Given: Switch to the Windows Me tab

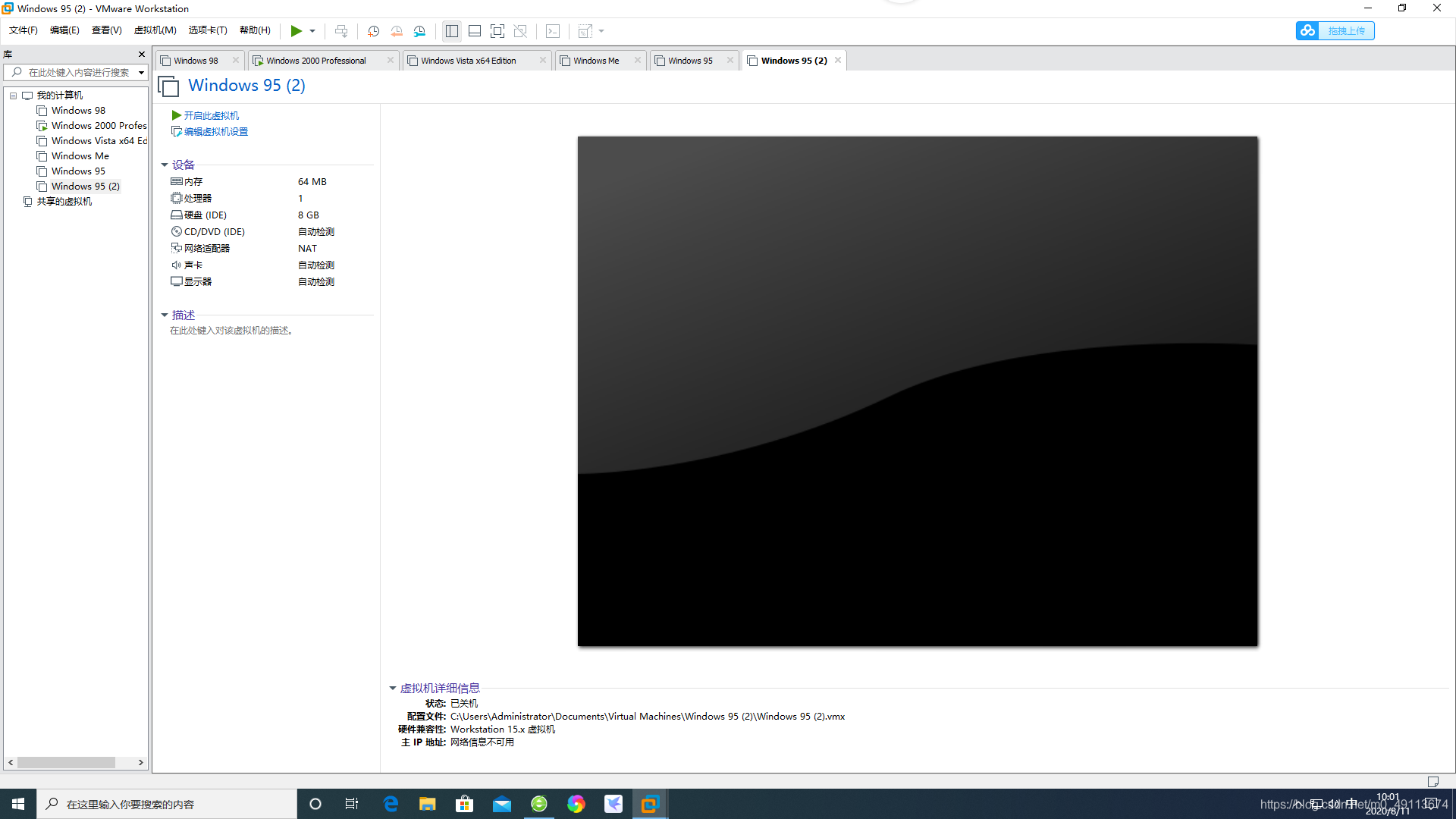Looking at the screenshot, I should (x=595, y=61).
